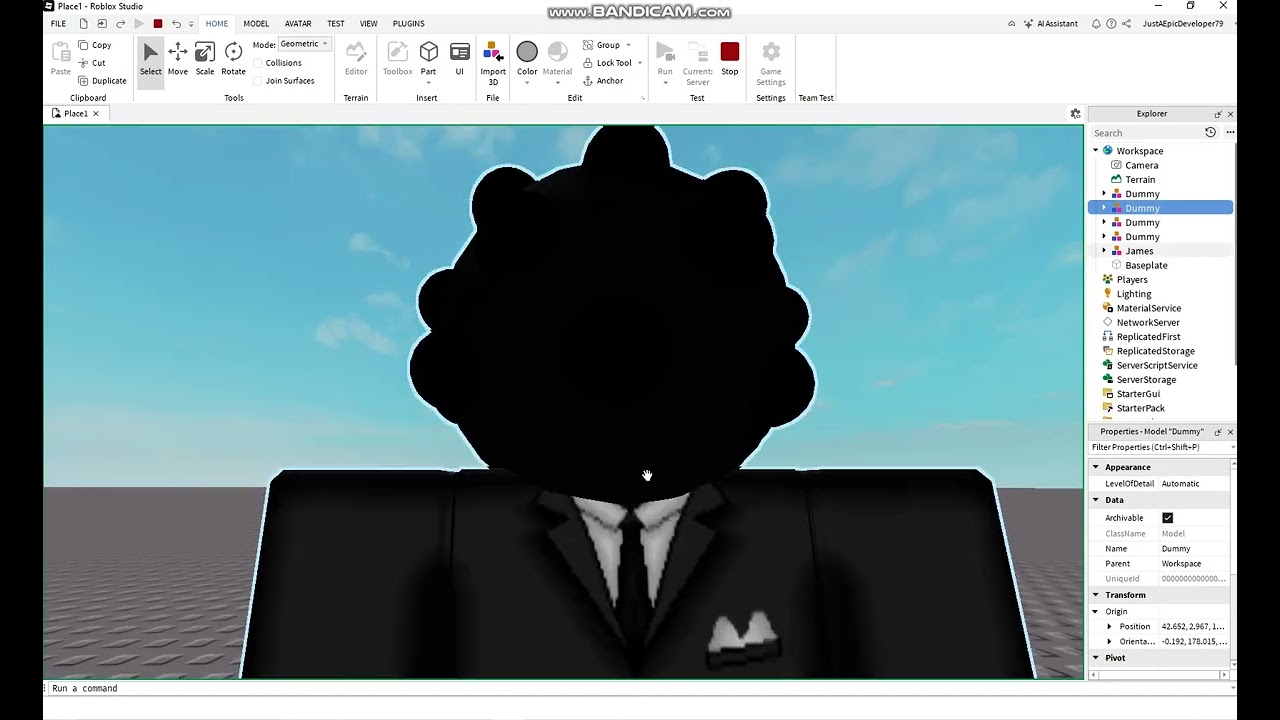Switch to the VIEW tab
Image resolution: width=1280 pixels, height=720 pixels.
(369, 23)
